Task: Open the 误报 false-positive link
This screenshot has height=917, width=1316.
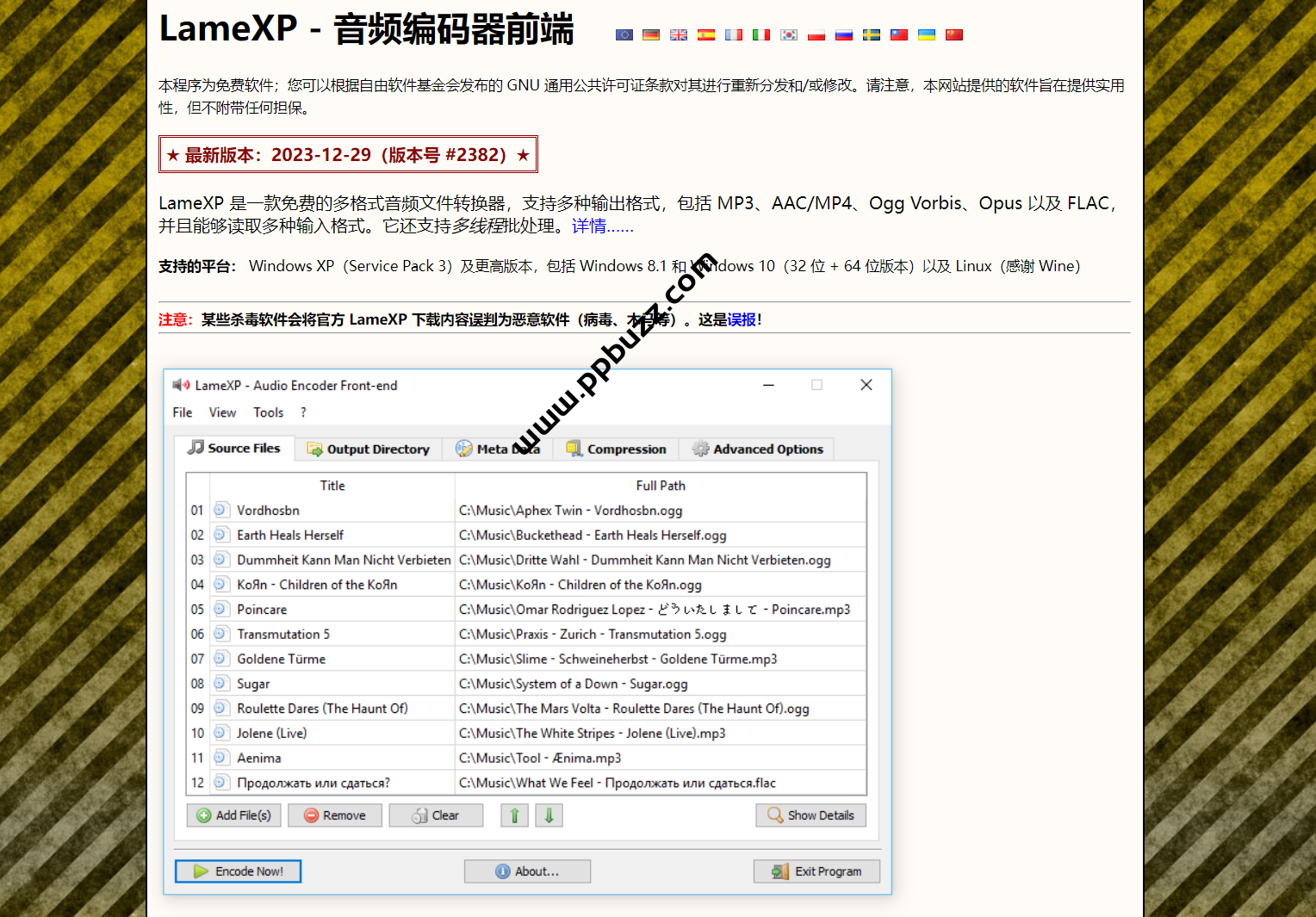Action: 742,319
